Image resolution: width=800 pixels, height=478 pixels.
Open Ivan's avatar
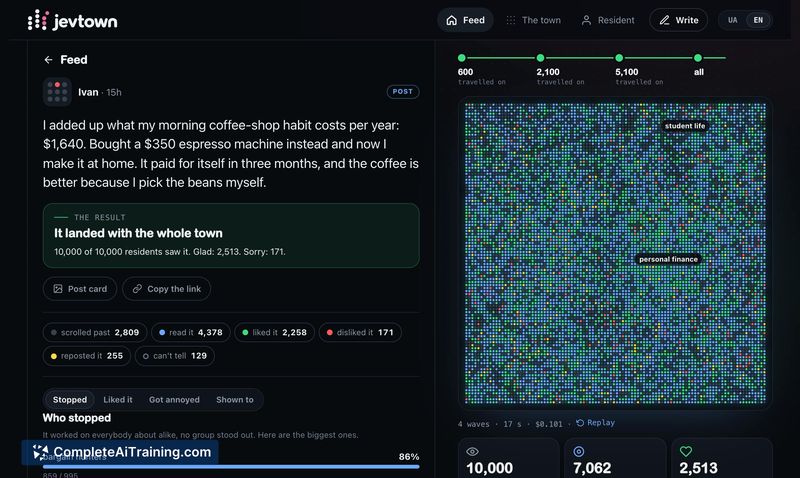57,92
